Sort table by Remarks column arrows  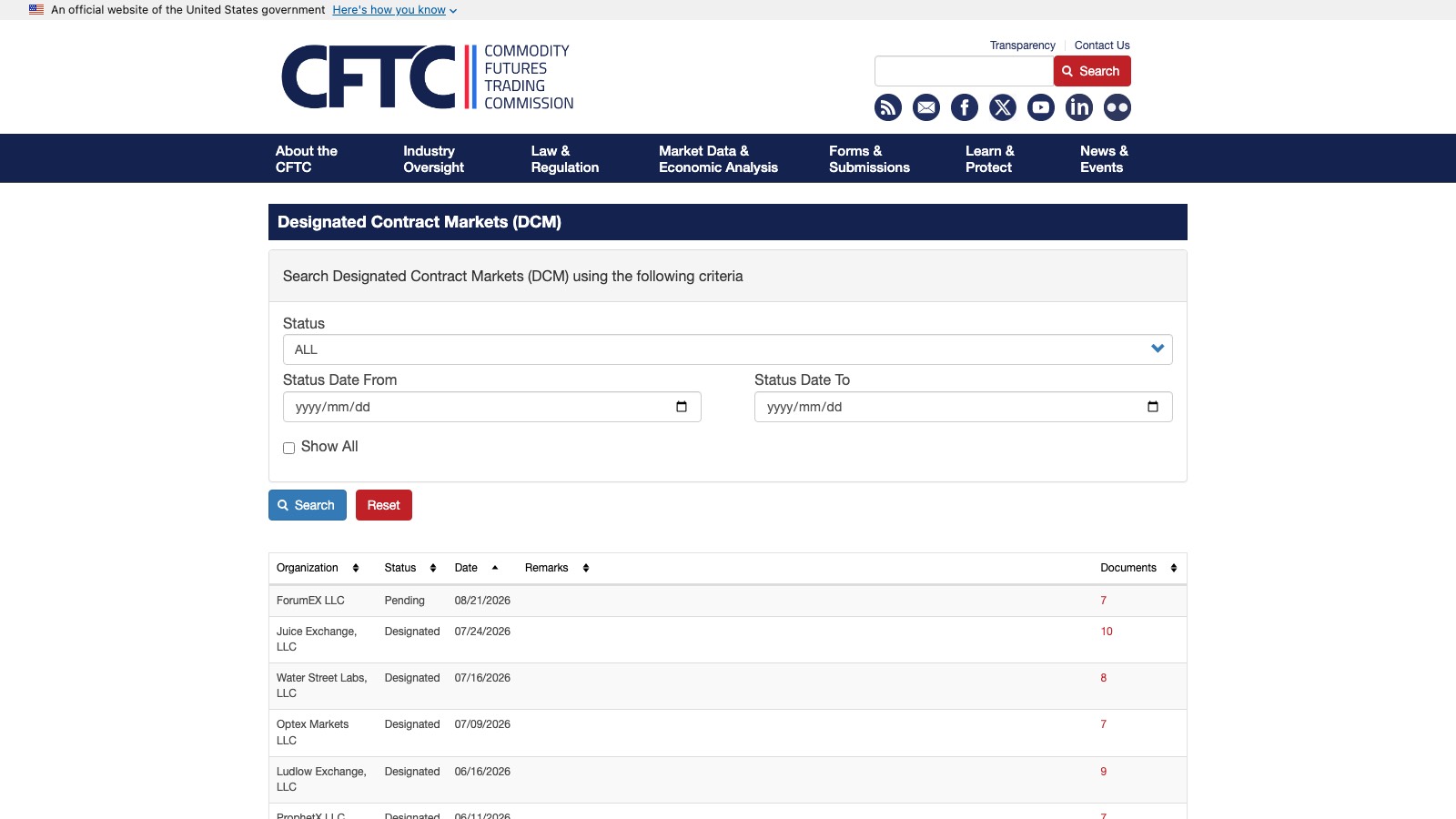point(586,568)
